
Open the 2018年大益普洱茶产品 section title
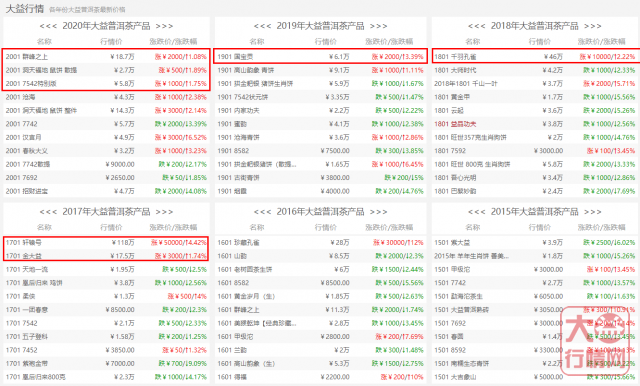534,26
